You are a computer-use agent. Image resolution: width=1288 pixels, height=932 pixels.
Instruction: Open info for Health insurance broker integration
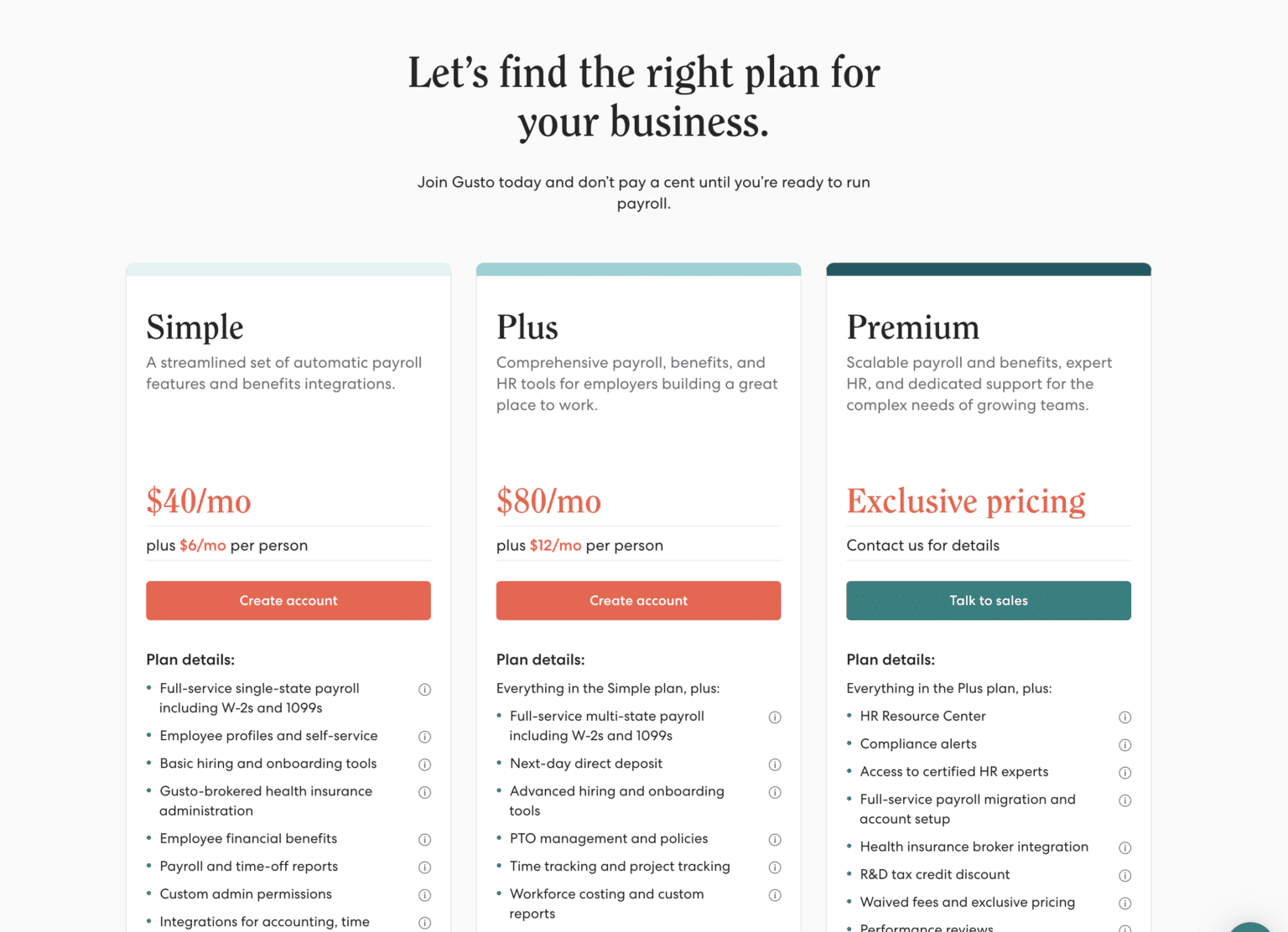(1125, 848)
